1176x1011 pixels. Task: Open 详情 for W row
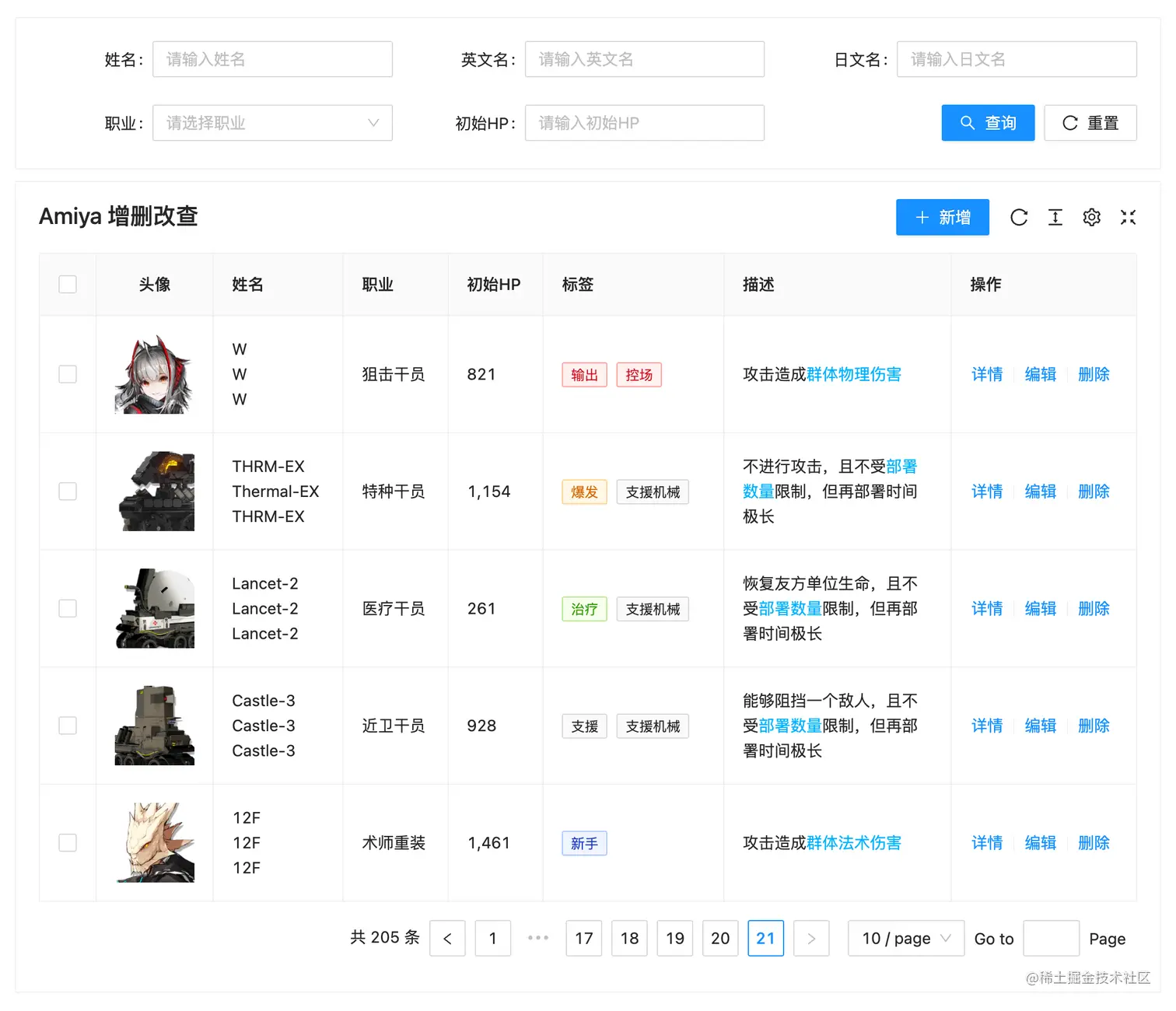[x=987, y=375]
